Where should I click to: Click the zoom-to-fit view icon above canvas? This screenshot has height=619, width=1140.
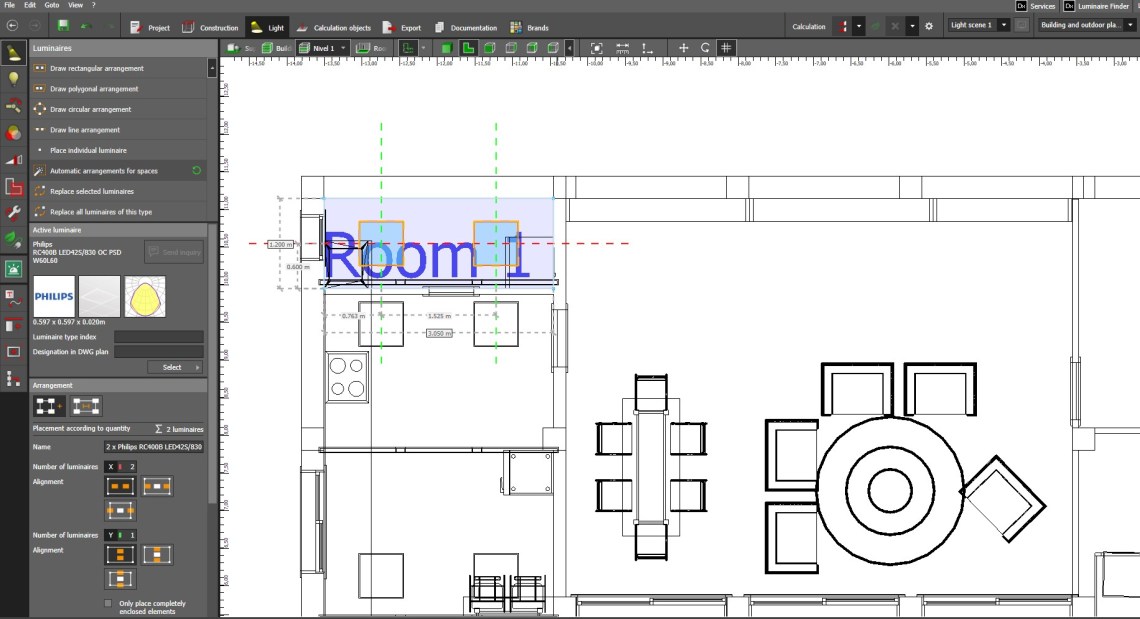(x=597, y=48)
